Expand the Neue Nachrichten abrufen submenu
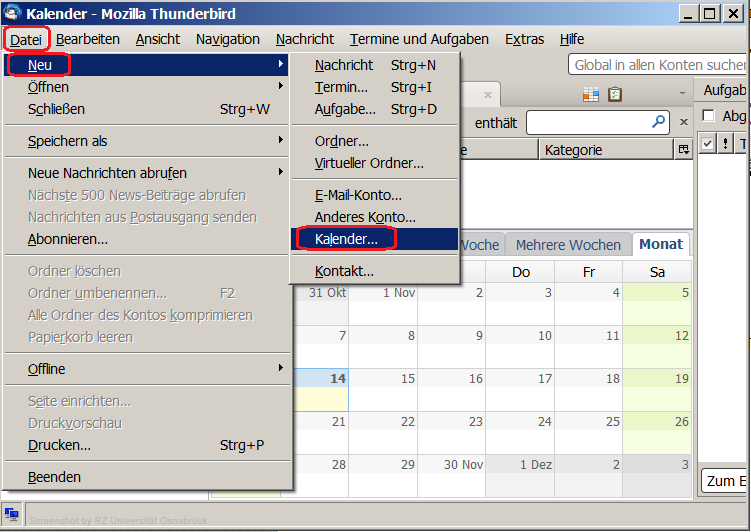 coord(147,173)
